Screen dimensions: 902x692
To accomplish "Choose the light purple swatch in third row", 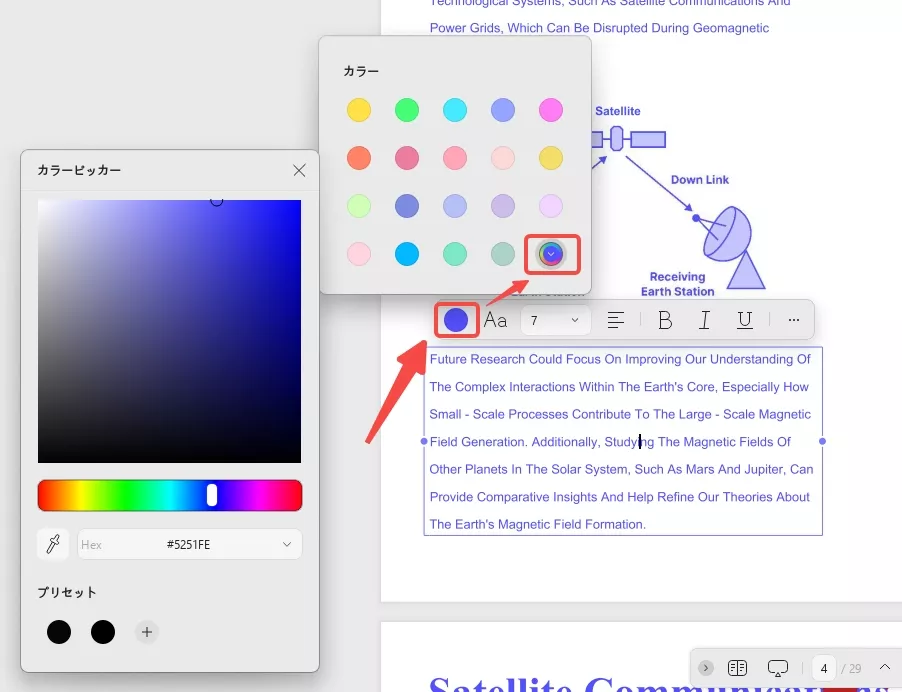I will point(503,206).
